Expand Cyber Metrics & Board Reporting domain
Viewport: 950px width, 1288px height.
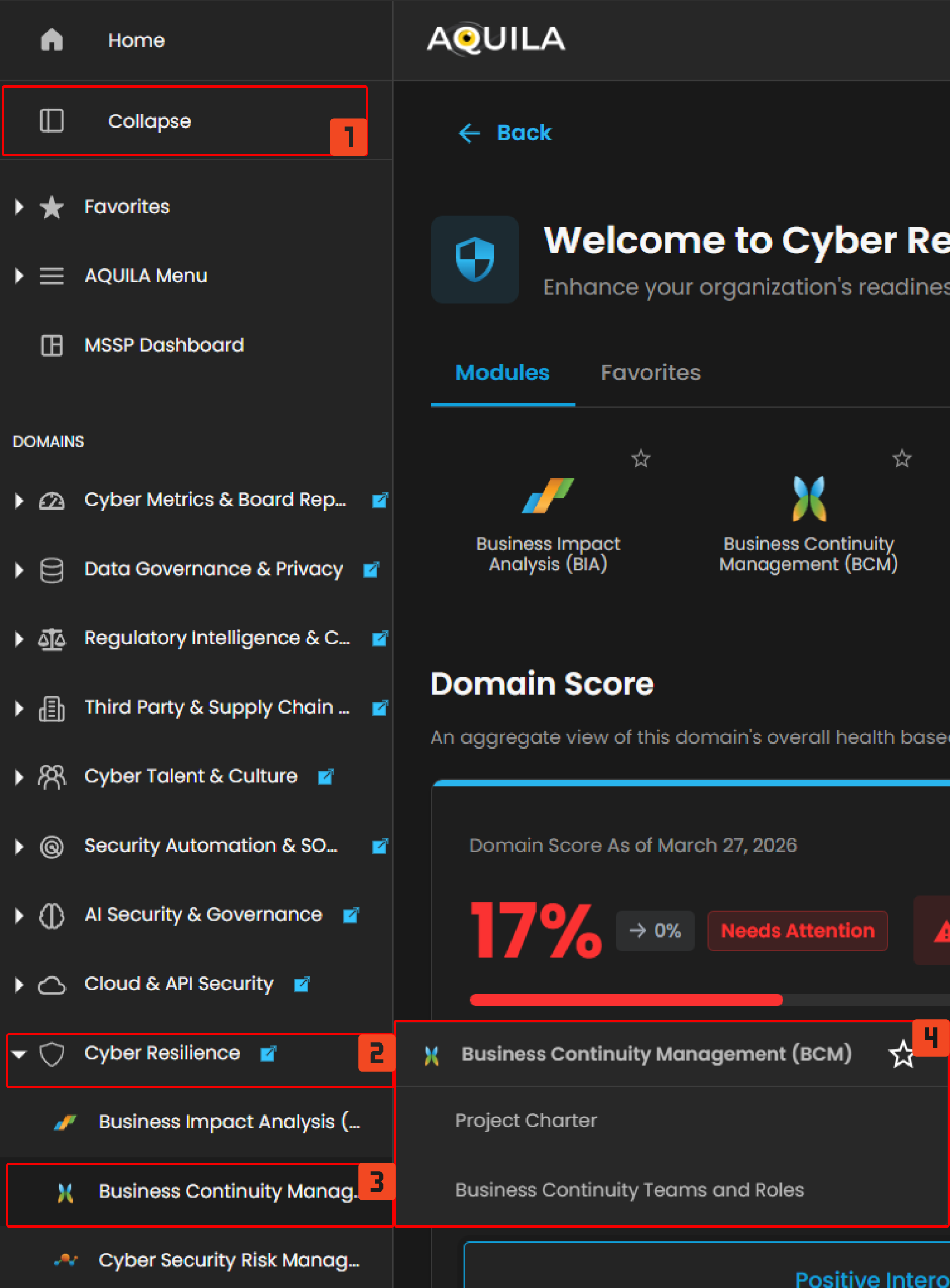click(19, 501)
